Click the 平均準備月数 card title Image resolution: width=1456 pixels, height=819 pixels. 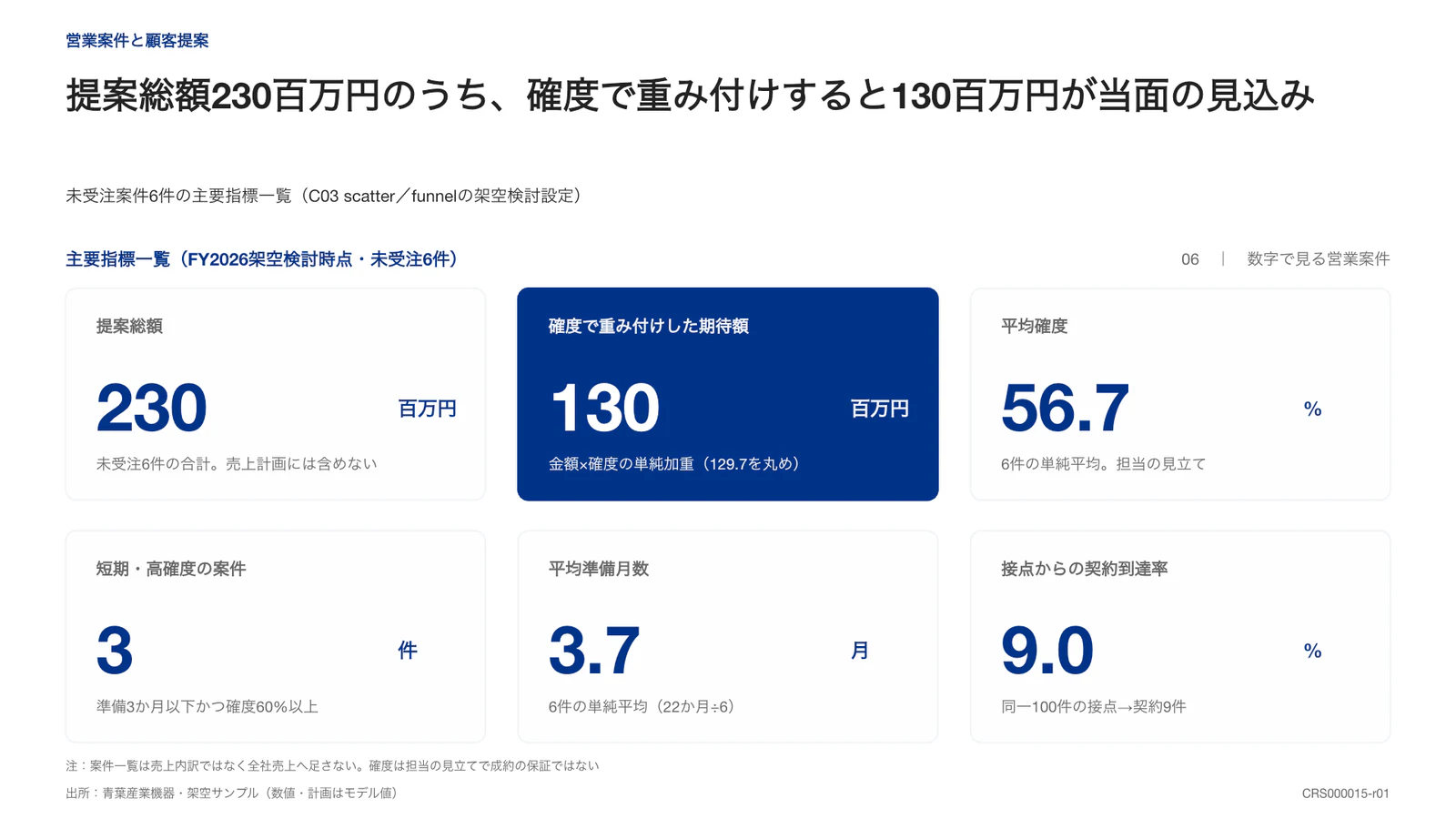(x=598, y=569)
